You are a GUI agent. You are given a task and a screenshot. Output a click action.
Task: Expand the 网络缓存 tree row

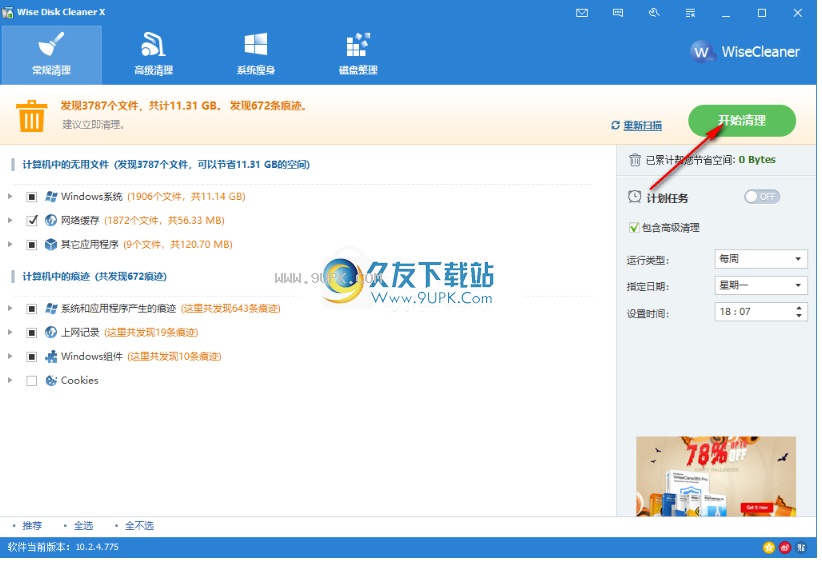[x=10, y=220]
